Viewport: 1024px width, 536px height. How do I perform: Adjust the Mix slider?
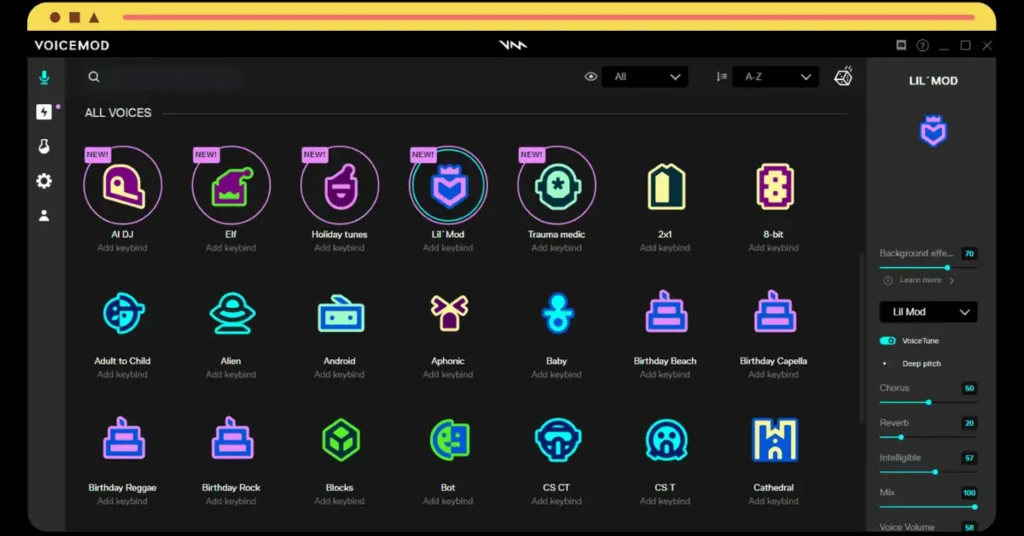point(928,507)
